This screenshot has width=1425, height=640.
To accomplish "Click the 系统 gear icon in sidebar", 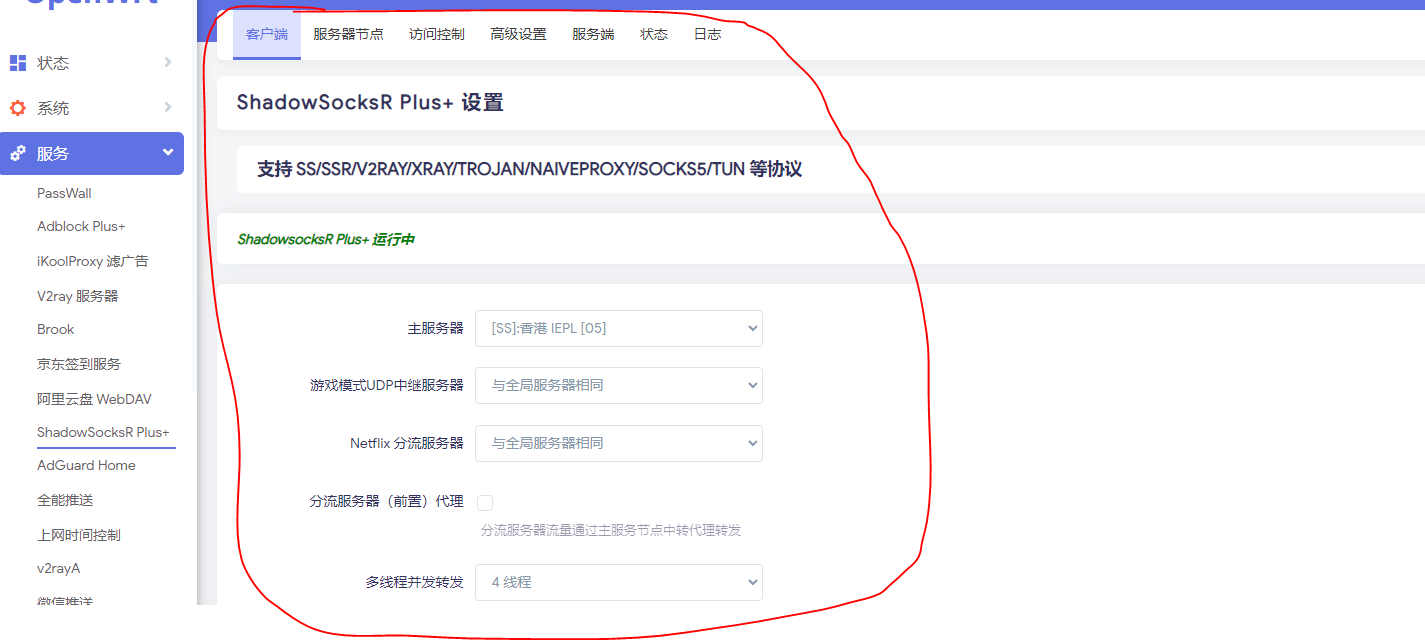I will pos(18,108).
